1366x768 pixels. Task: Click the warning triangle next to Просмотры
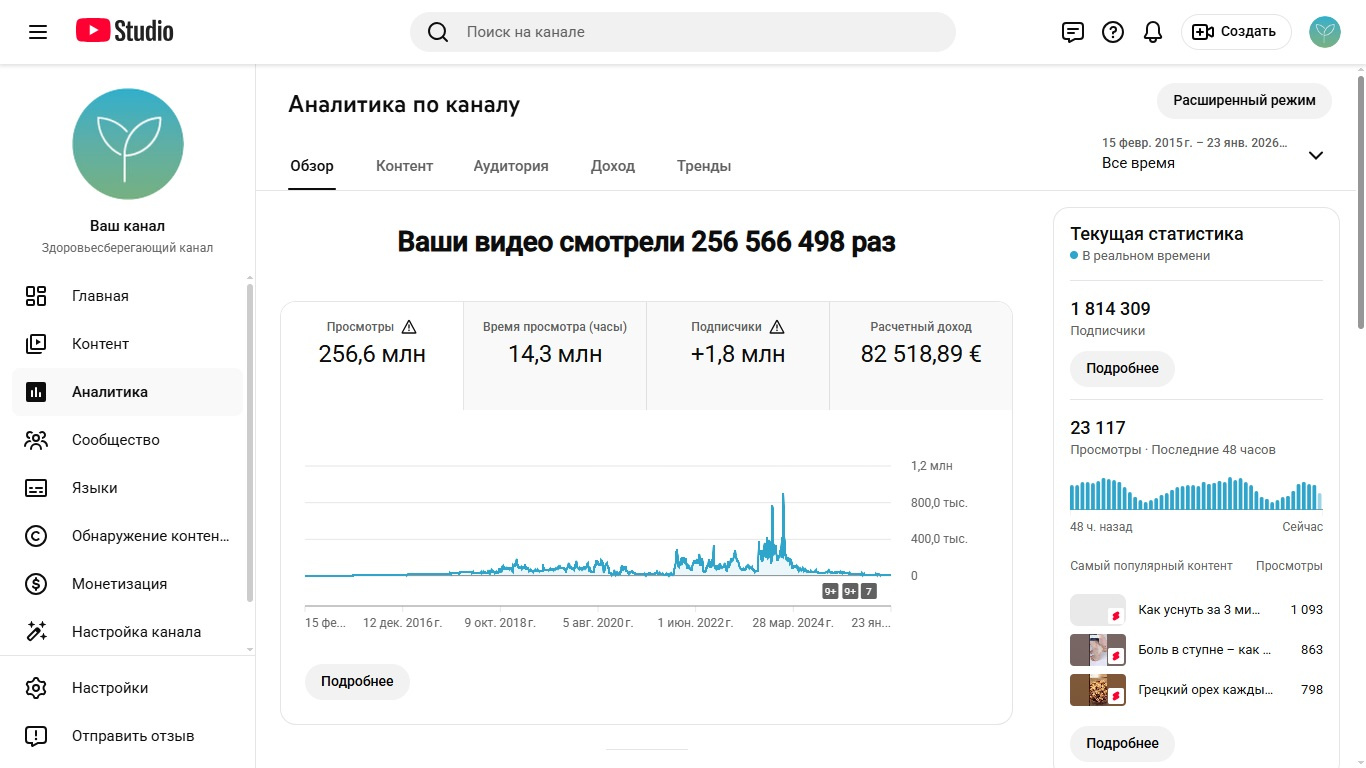point(409,327)
